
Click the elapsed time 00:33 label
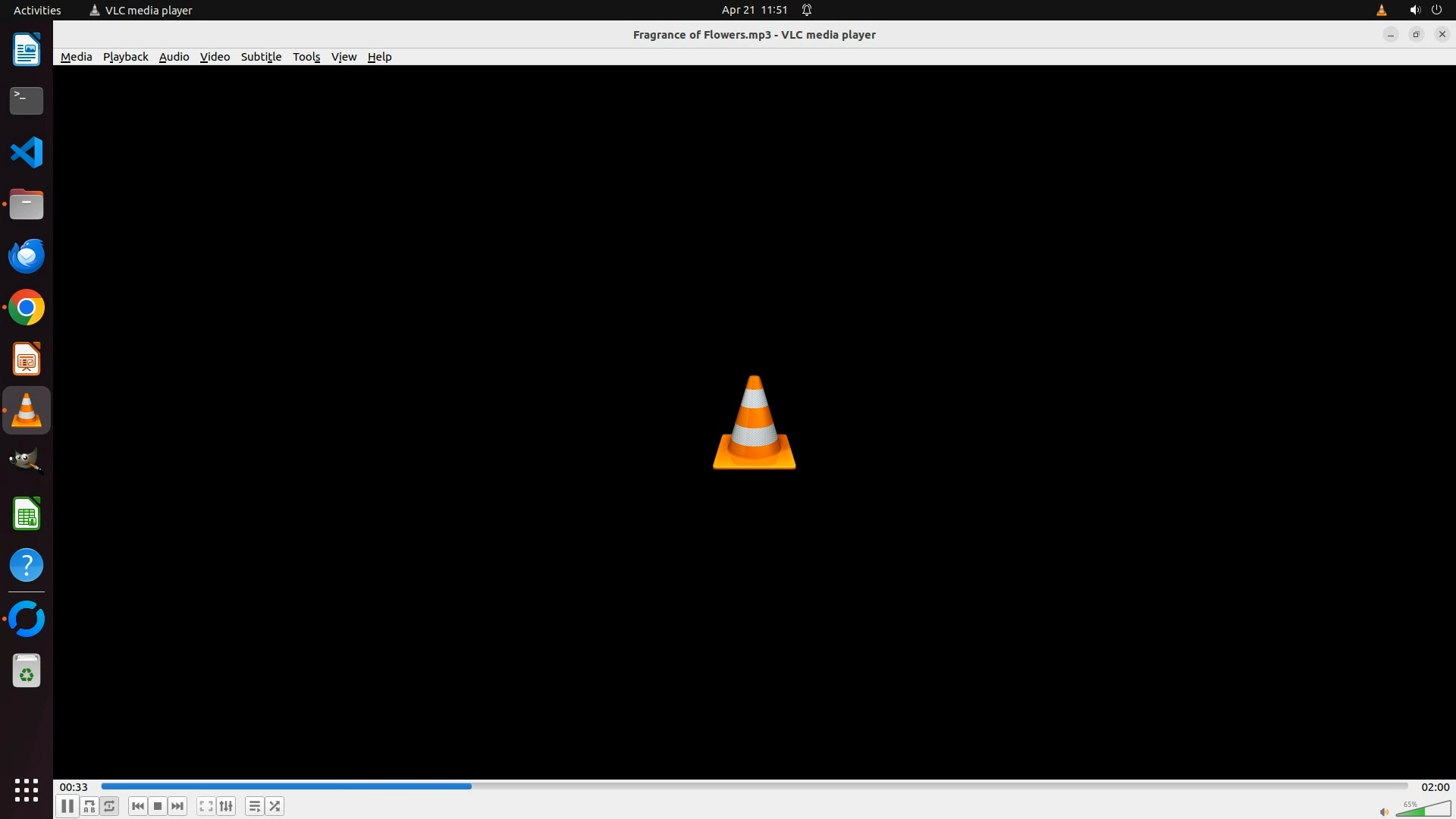click(74, 787)
